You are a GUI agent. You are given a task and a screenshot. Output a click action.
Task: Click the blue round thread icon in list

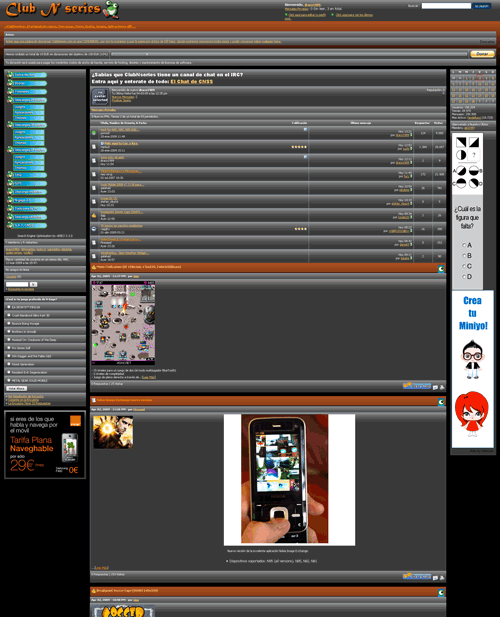coord(94,229)
